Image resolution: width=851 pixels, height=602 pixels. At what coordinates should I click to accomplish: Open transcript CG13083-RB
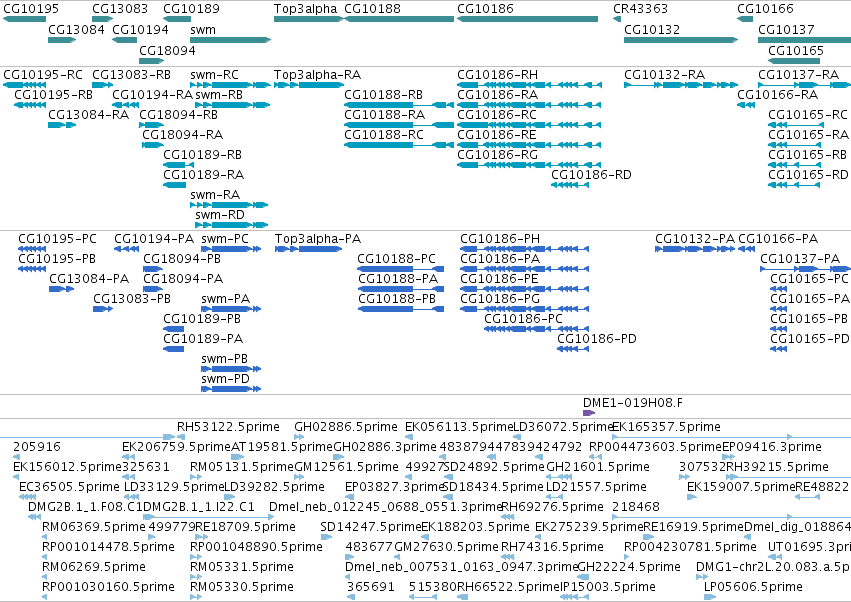coord(131,74)
